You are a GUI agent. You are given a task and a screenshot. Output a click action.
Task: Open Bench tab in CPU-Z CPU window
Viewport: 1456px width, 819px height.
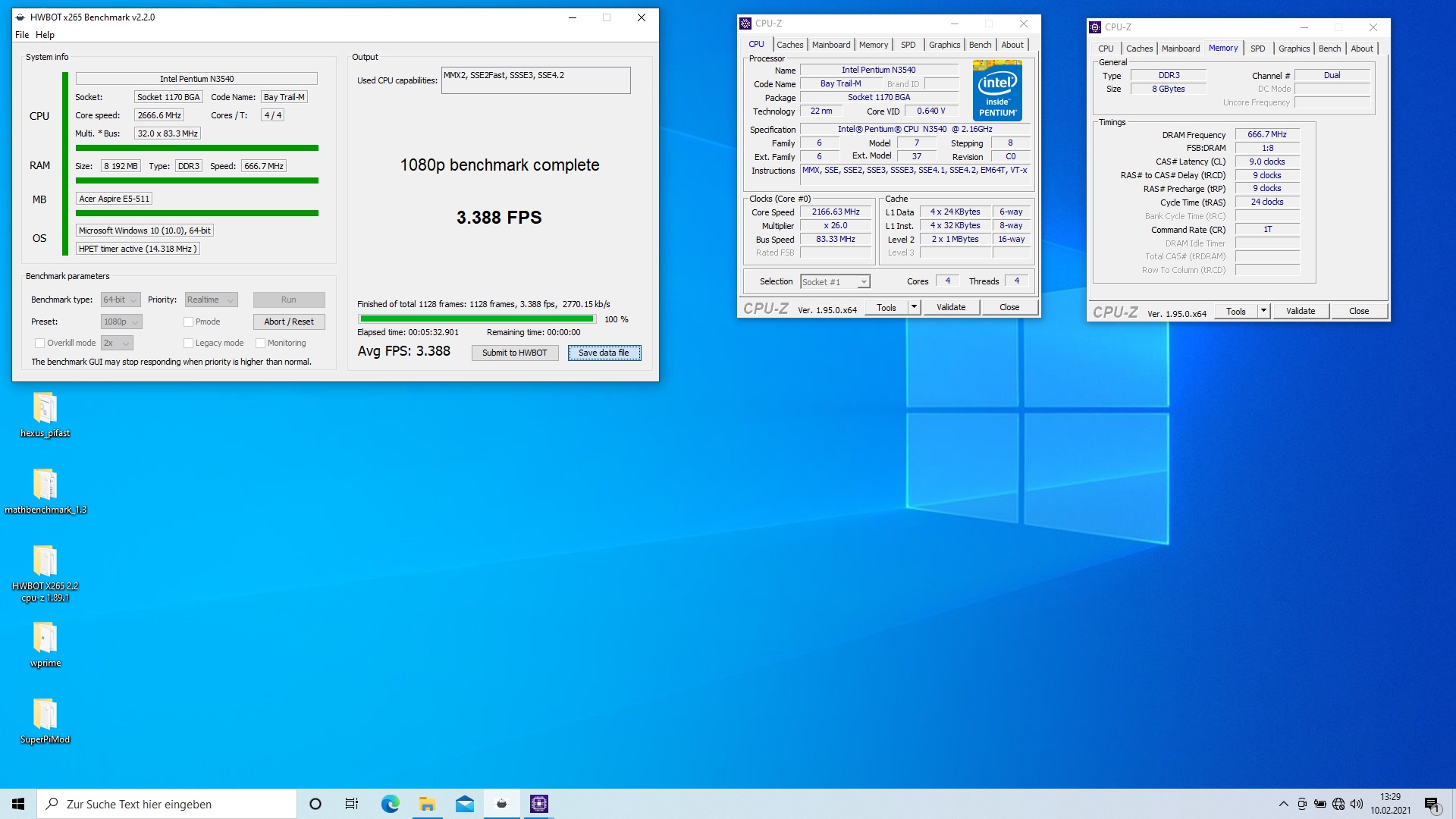click(x=980, y=45)
